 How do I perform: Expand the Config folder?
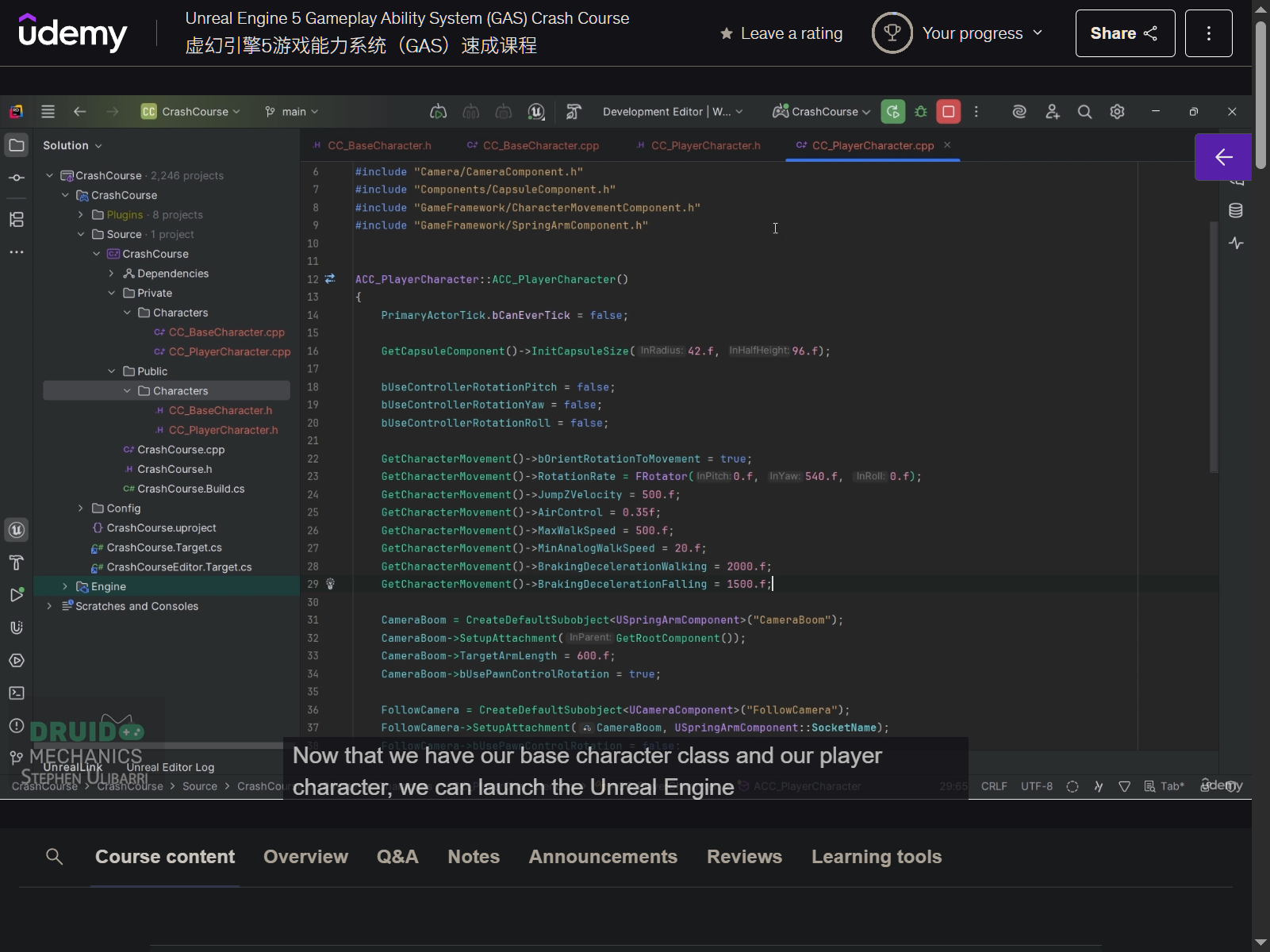[80, 509]
